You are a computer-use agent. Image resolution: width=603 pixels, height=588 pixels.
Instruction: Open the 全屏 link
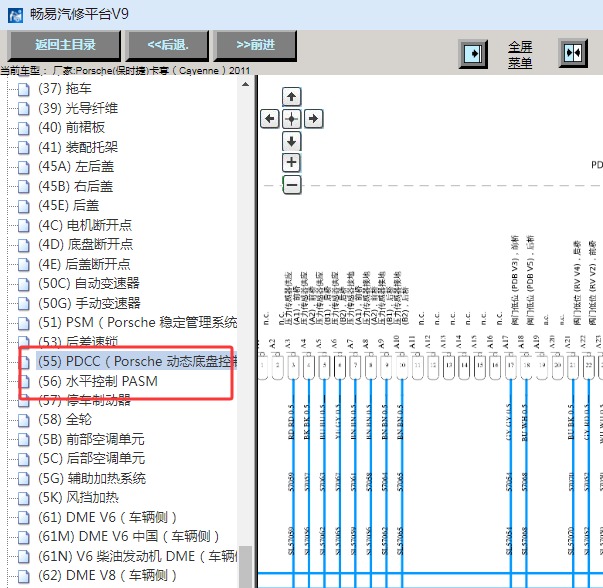tap(520, 47)
